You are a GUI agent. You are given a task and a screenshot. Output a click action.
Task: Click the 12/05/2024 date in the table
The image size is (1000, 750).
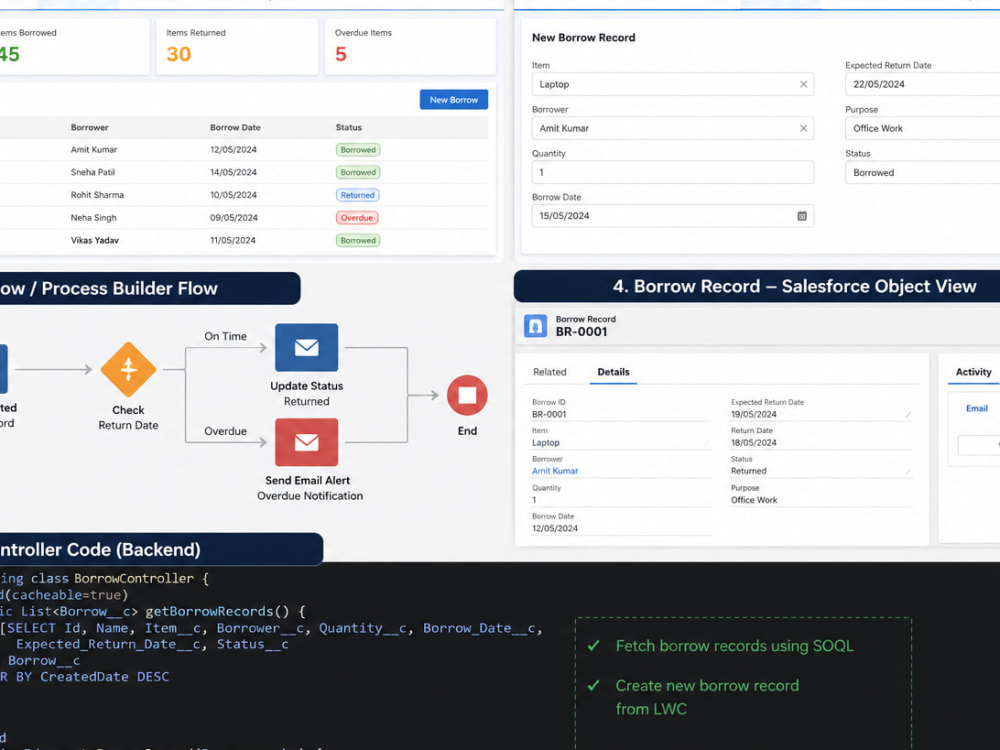click(233, 150)
